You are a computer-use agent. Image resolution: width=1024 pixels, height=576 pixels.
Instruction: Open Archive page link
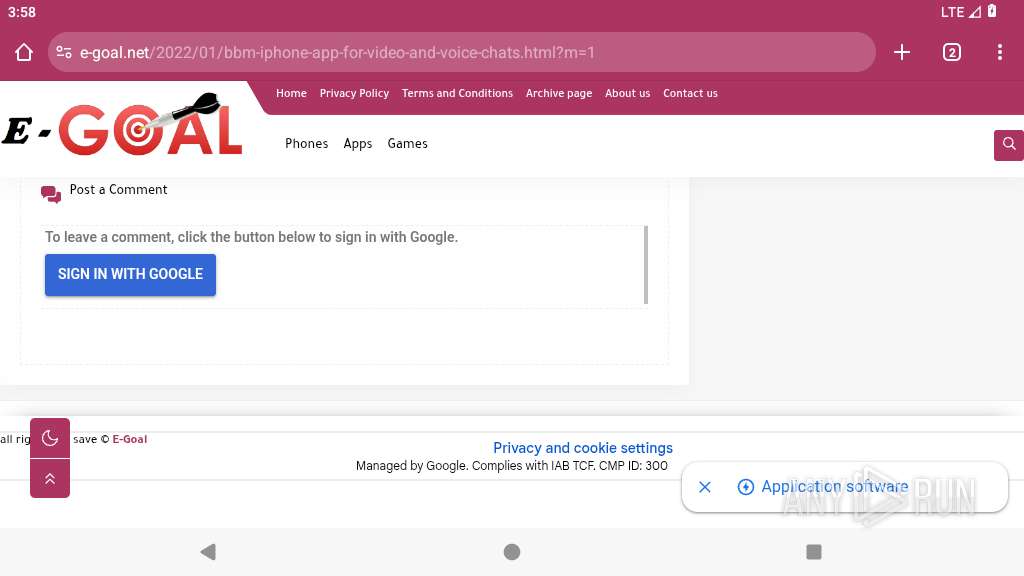(x=559, y=93)
